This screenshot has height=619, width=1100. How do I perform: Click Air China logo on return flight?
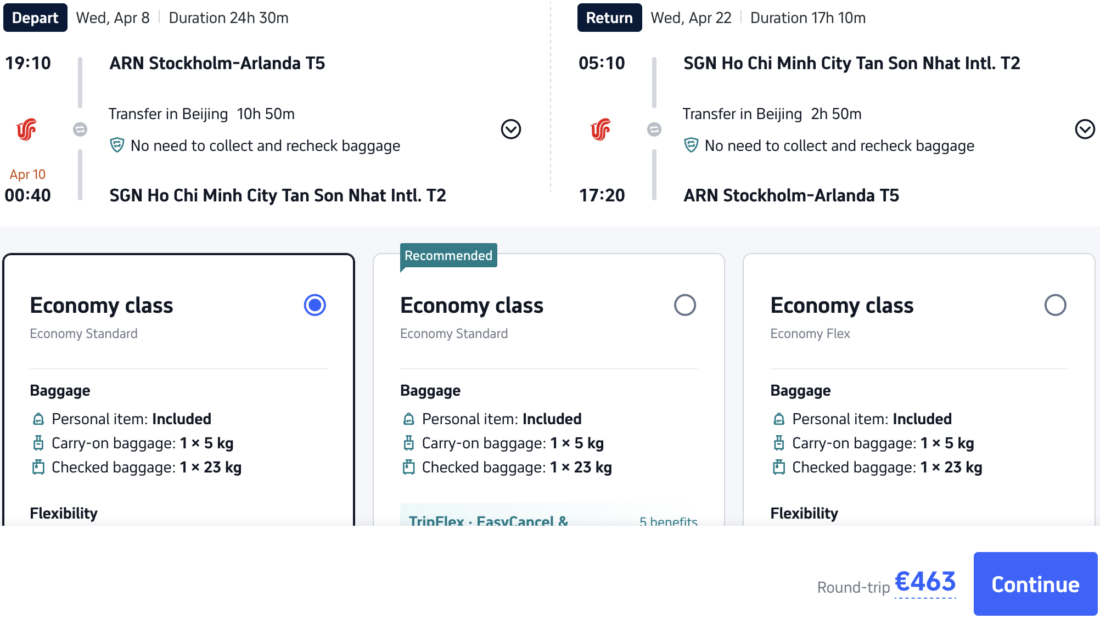[x=601, y=129]
